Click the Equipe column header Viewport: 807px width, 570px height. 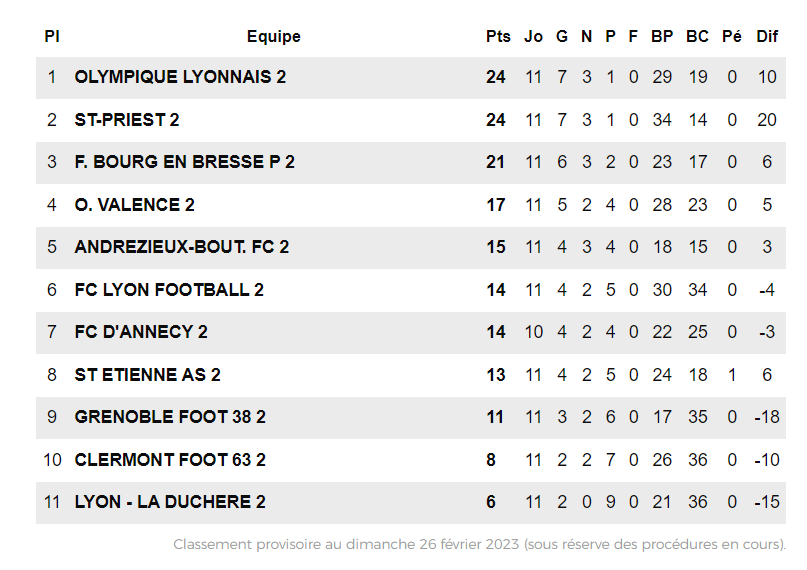273,36
